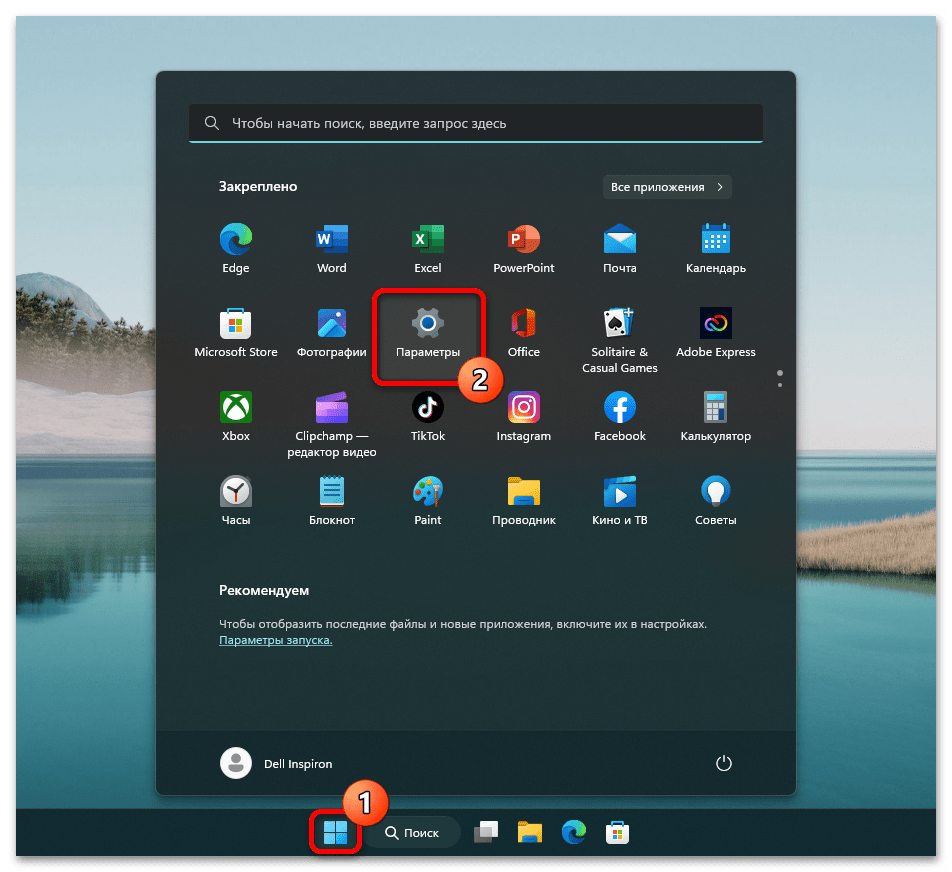Open the Edge pinned app

coord(236,248)
